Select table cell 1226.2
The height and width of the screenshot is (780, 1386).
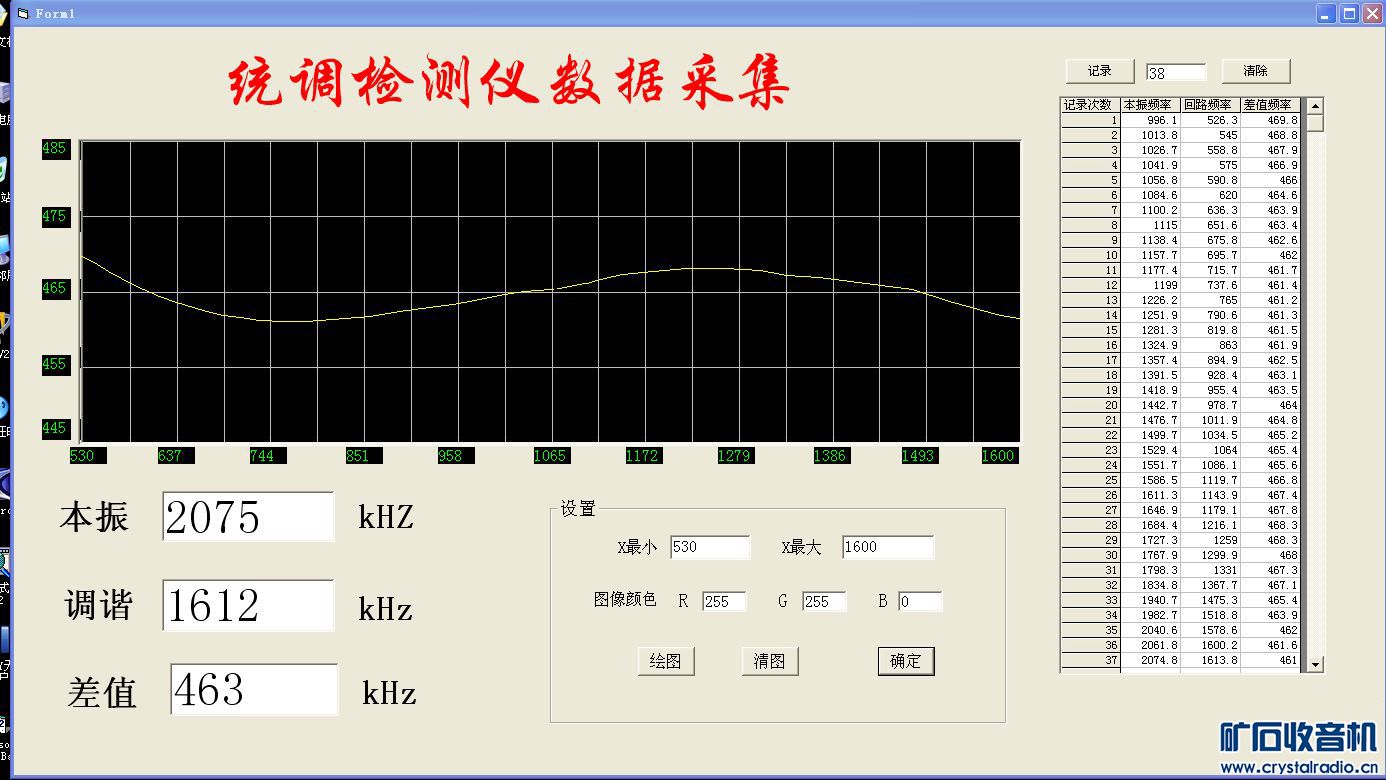(x=1150, y=300)
